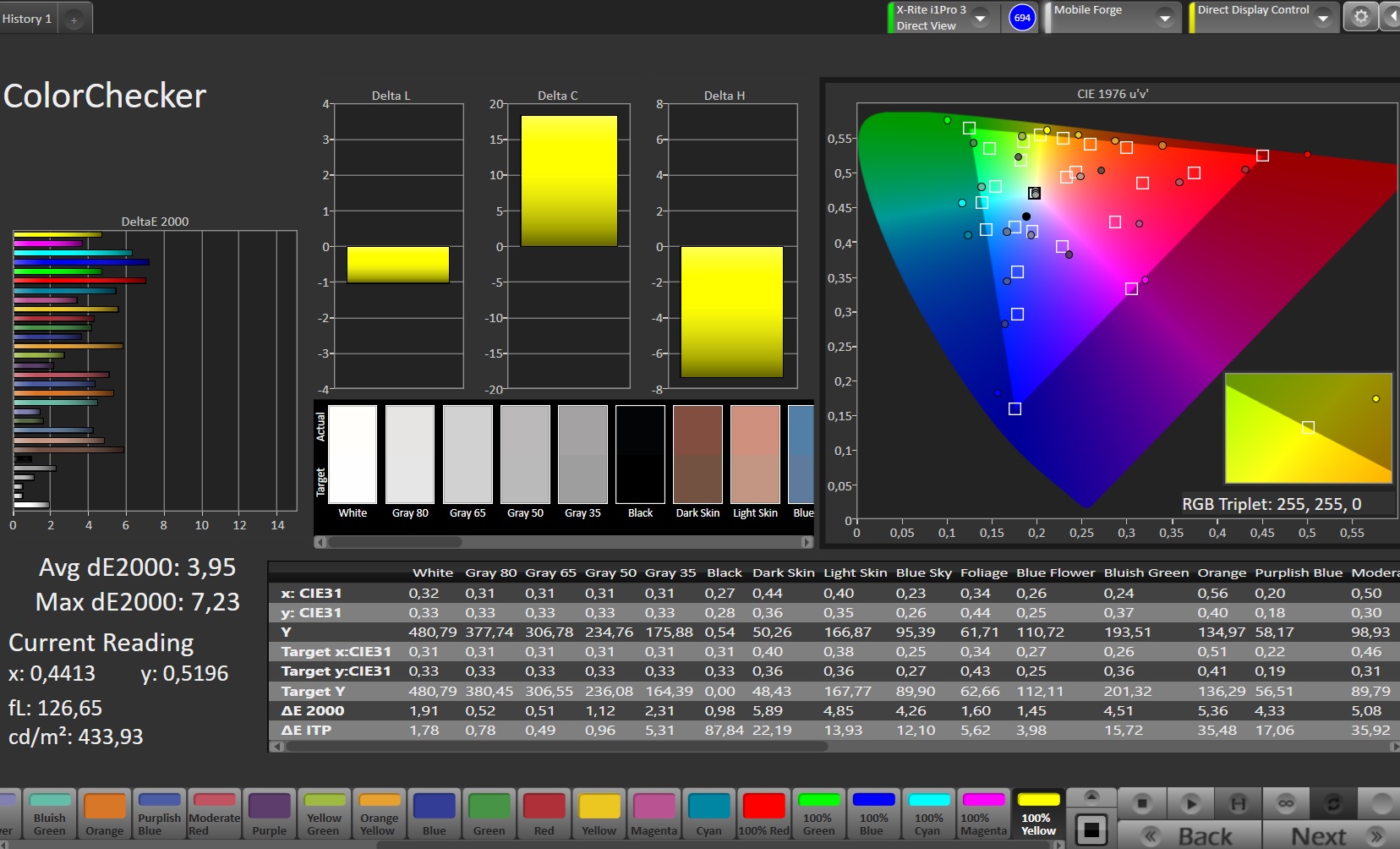Click the single-reading bracket icon

pyautogui.click(x=1238, y=802)
